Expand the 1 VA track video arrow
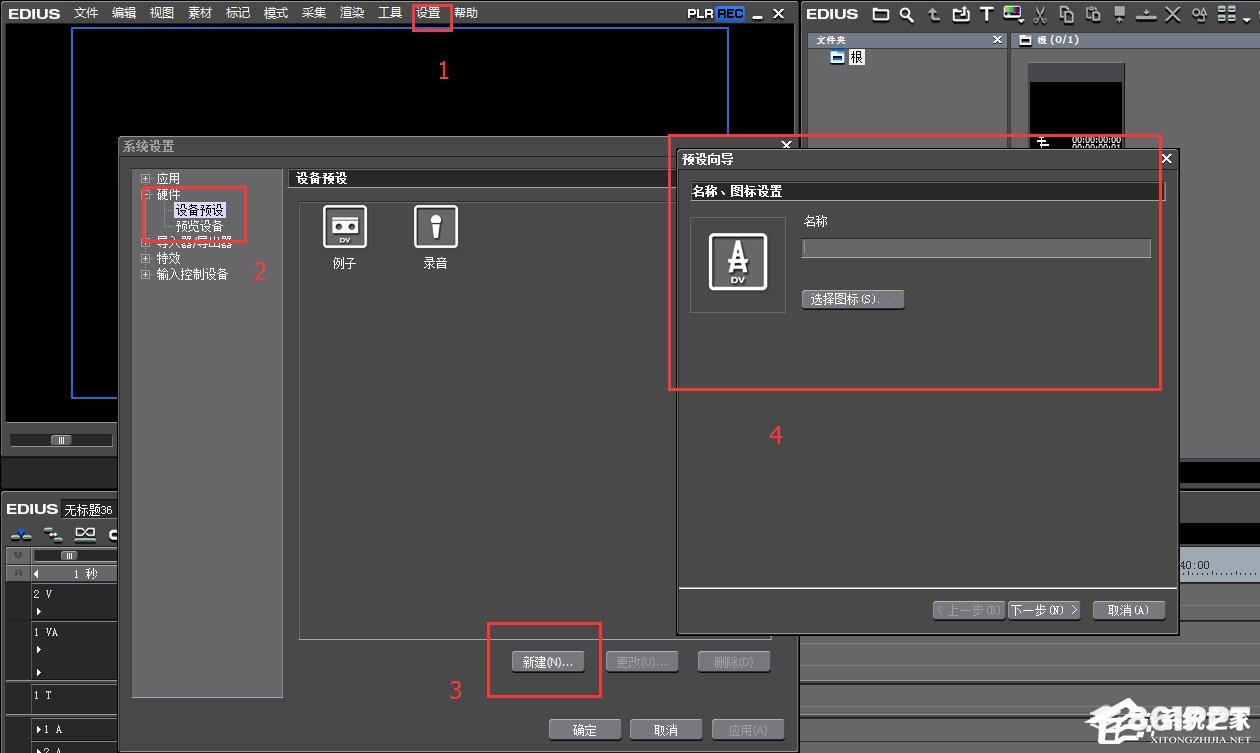Screen dimensions: 1260x753 (39, 651)
